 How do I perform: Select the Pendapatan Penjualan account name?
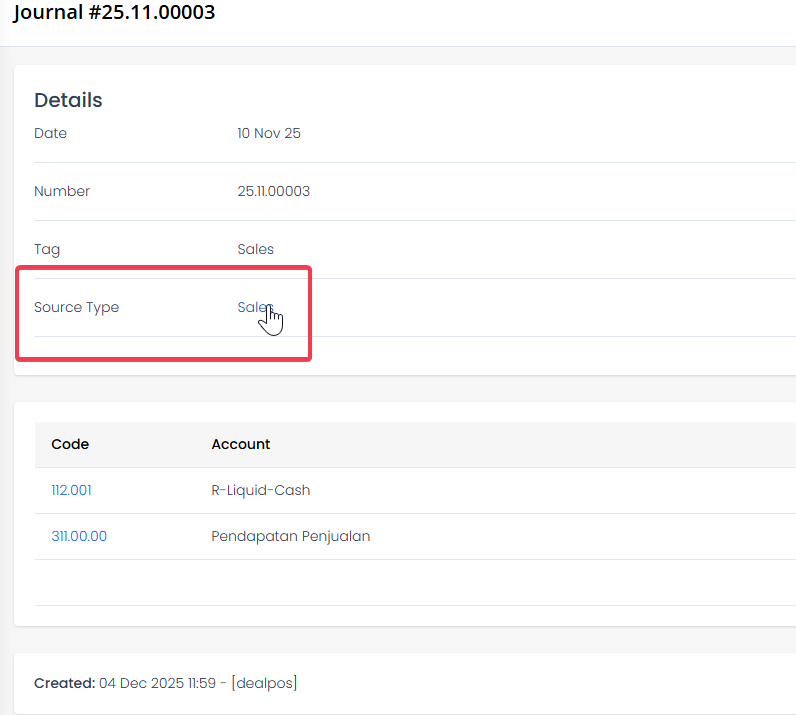[291, 536]
